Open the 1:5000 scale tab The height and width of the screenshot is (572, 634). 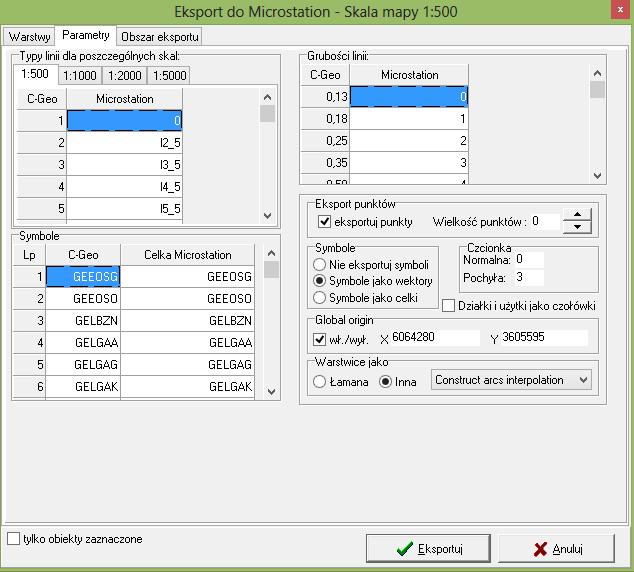(x=170, y=76)
